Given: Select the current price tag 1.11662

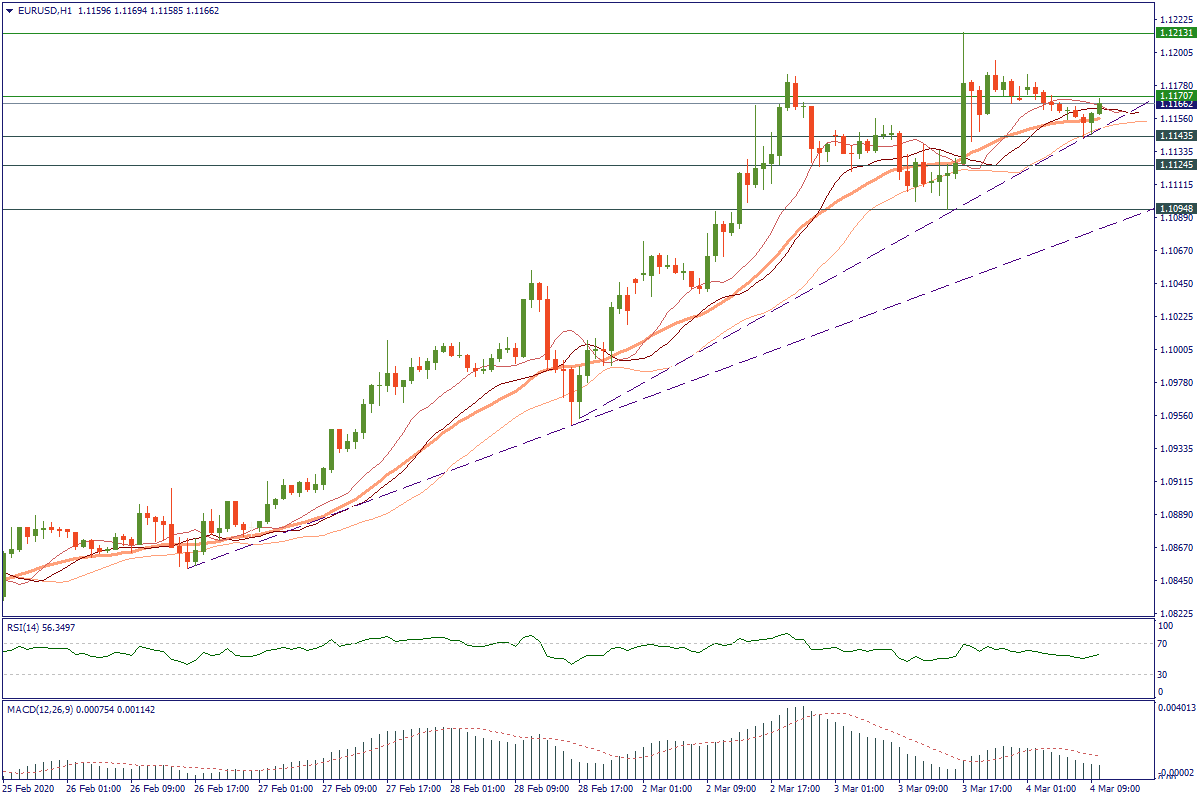Looking at the screenshot, I should pyautogui.click(x=1172, y=104).
